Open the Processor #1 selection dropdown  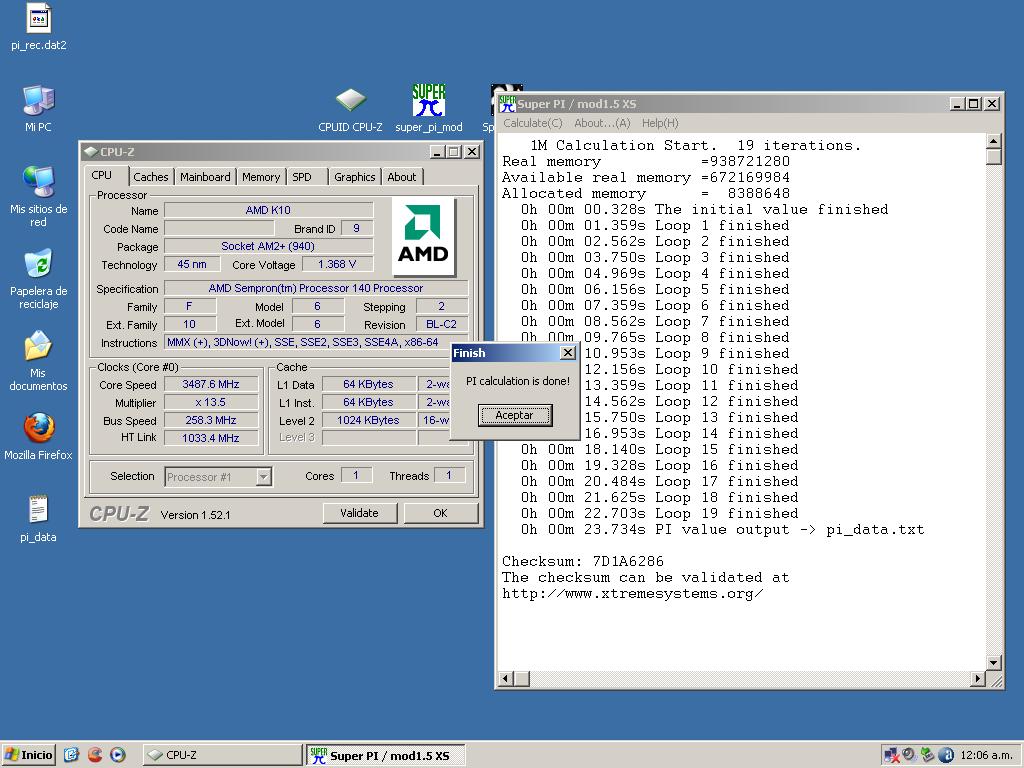pyautogui.click(x=263, y=477)
